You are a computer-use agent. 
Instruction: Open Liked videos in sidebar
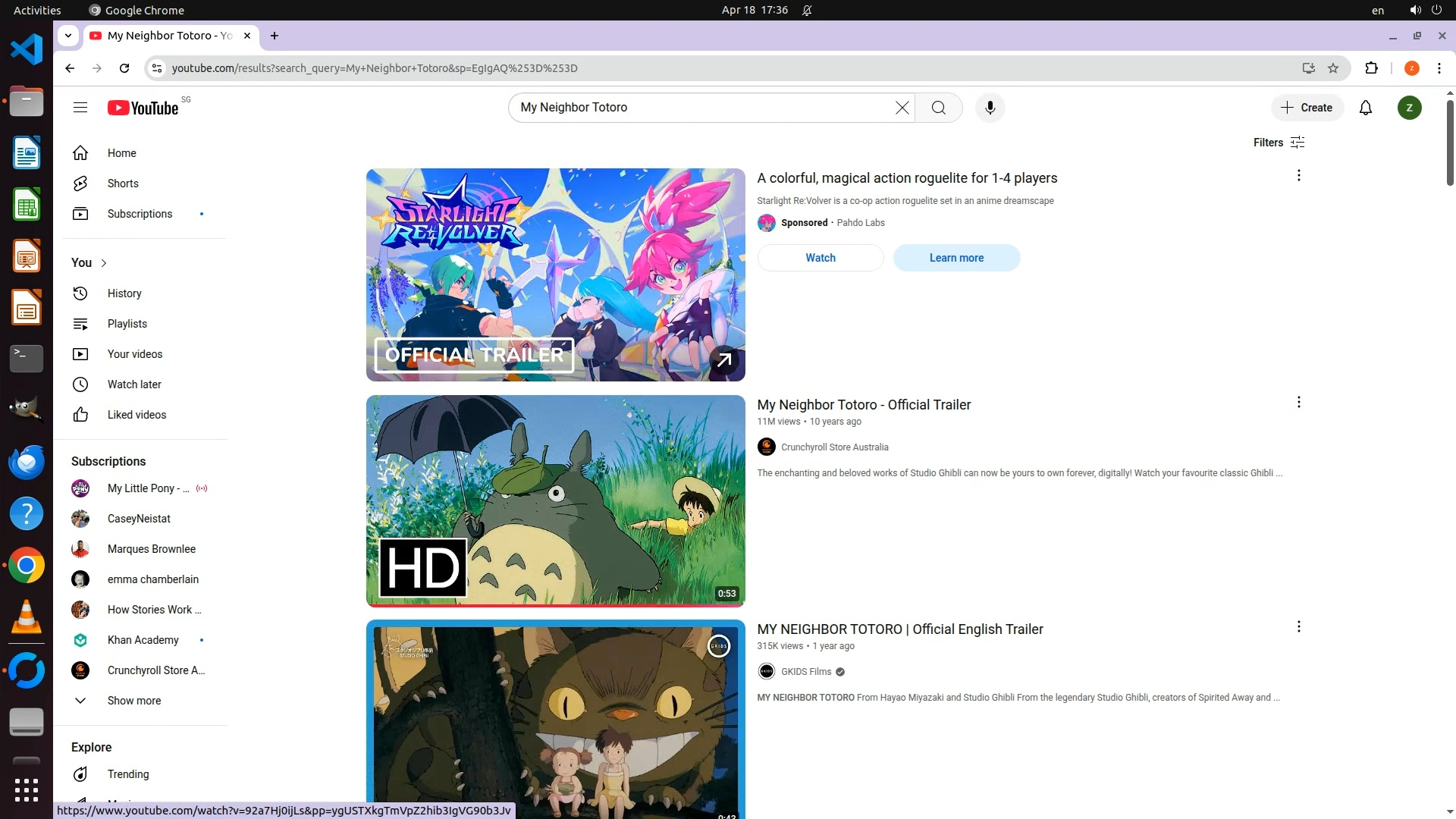pyautogui.click(x=136, y=415)
